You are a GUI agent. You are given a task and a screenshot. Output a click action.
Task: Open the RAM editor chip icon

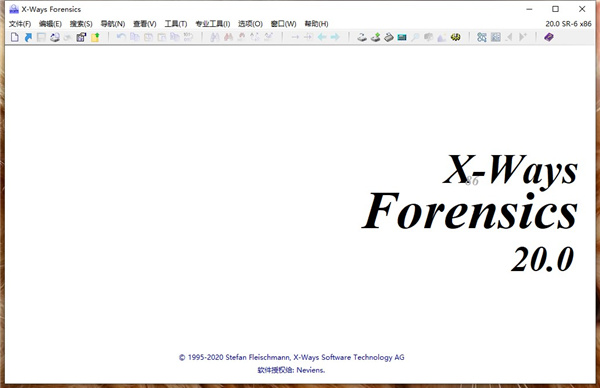(x=402, y=37)
